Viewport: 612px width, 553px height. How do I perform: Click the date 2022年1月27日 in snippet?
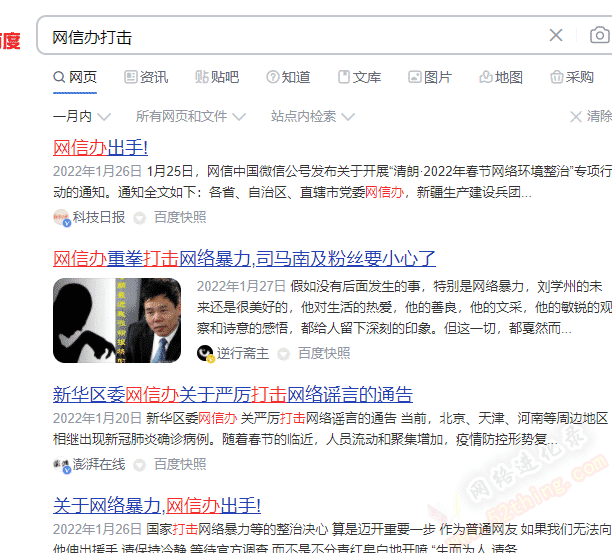tap(241, 286)
